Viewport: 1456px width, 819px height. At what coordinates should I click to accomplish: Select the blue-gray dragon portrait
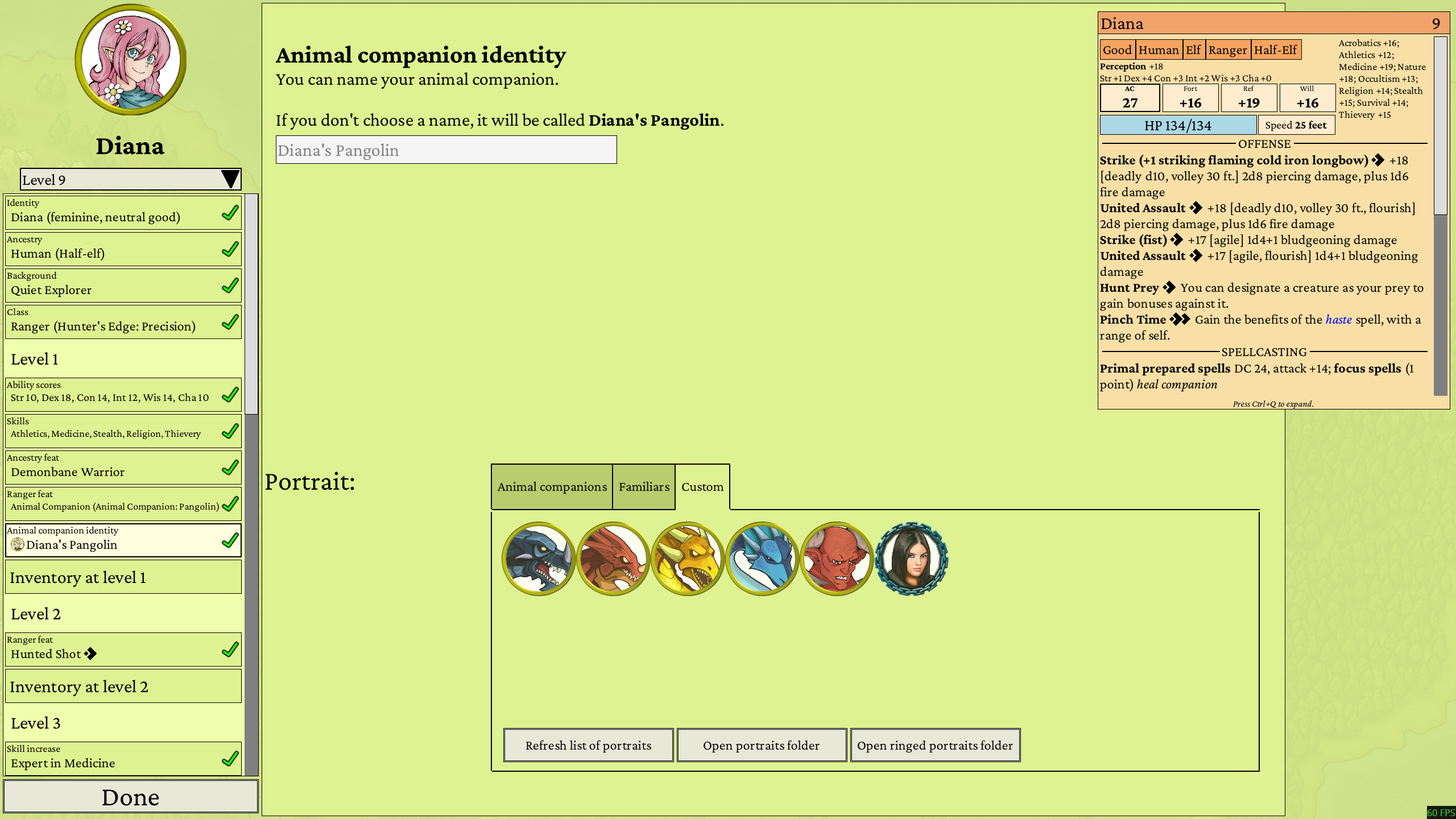pyautogui.click(x=538, y=559)
